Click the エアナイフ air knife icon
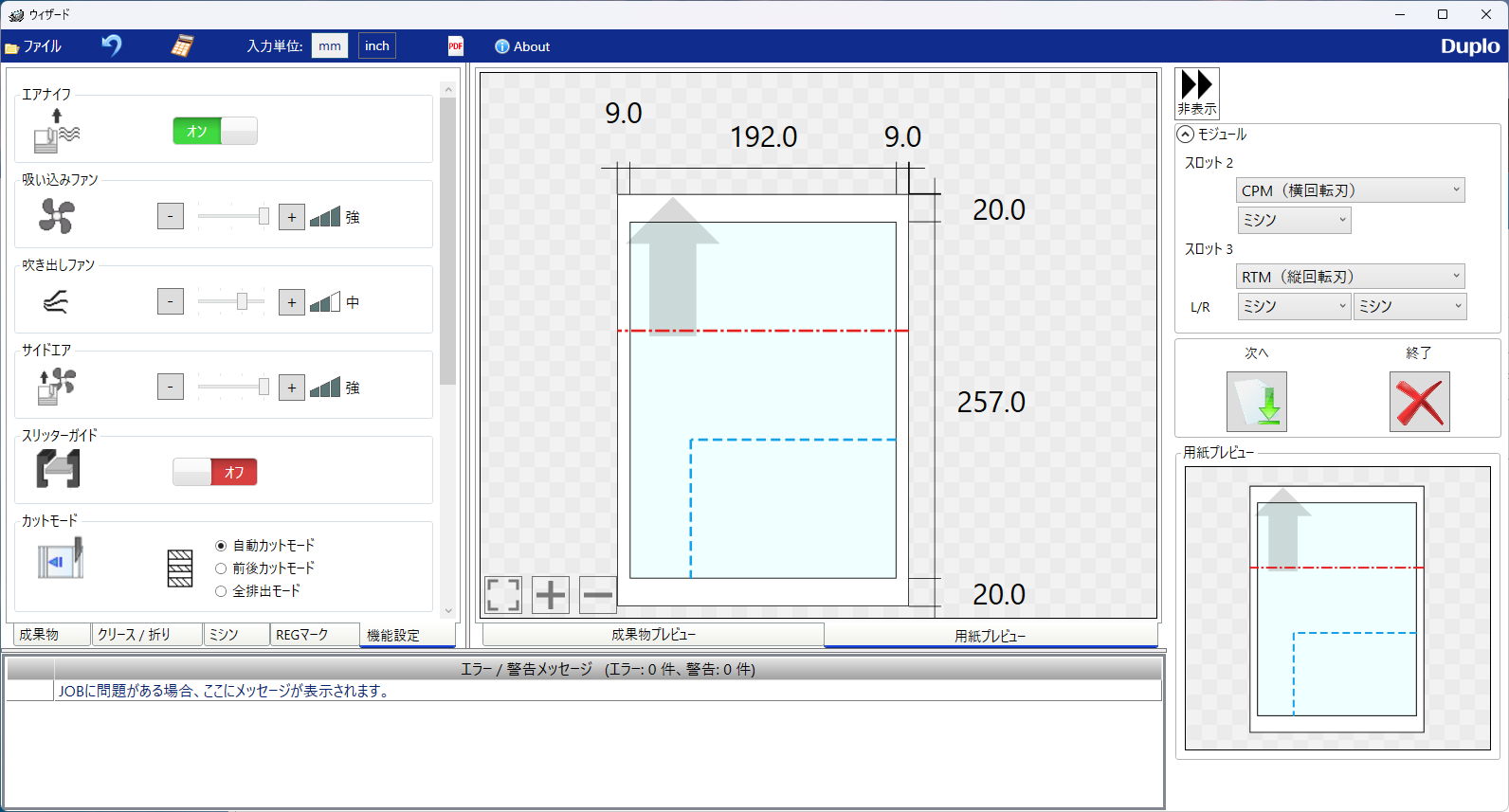Screen dimensions: 1509x812 point(57,131)
